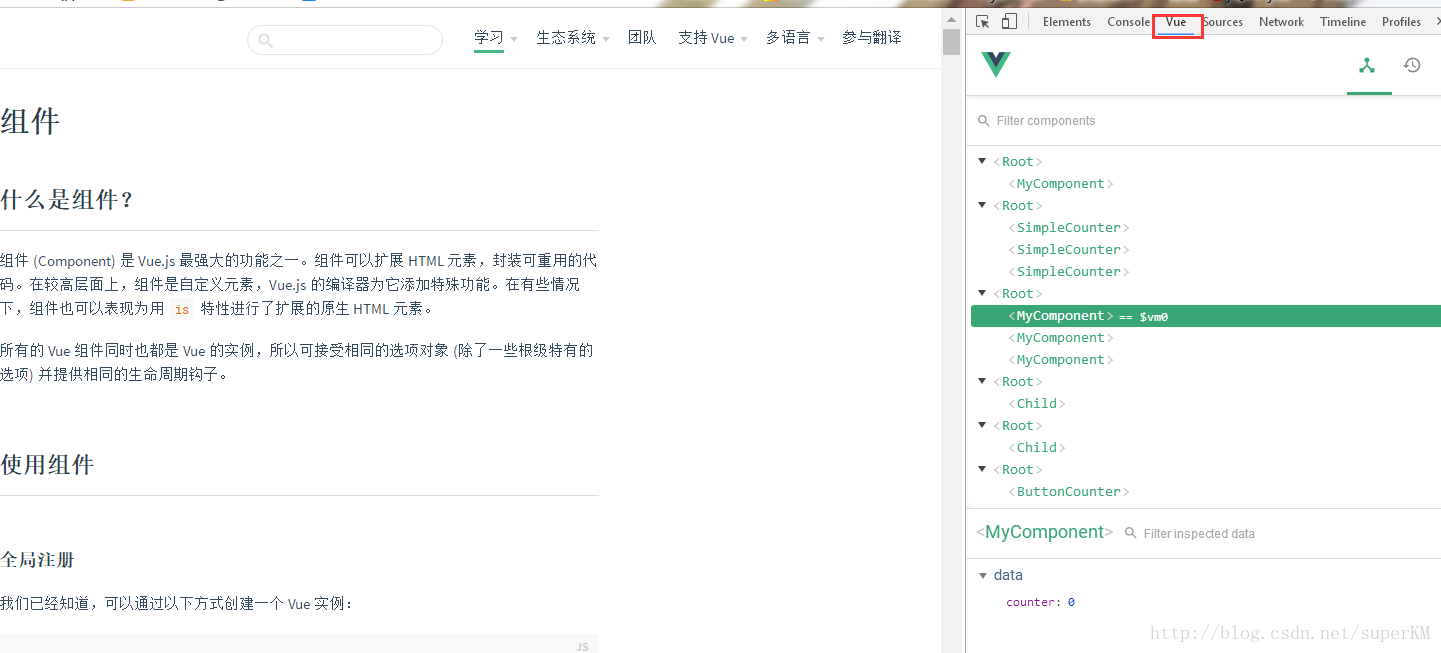Collapse the Root holding ButtonCounter

982,469
